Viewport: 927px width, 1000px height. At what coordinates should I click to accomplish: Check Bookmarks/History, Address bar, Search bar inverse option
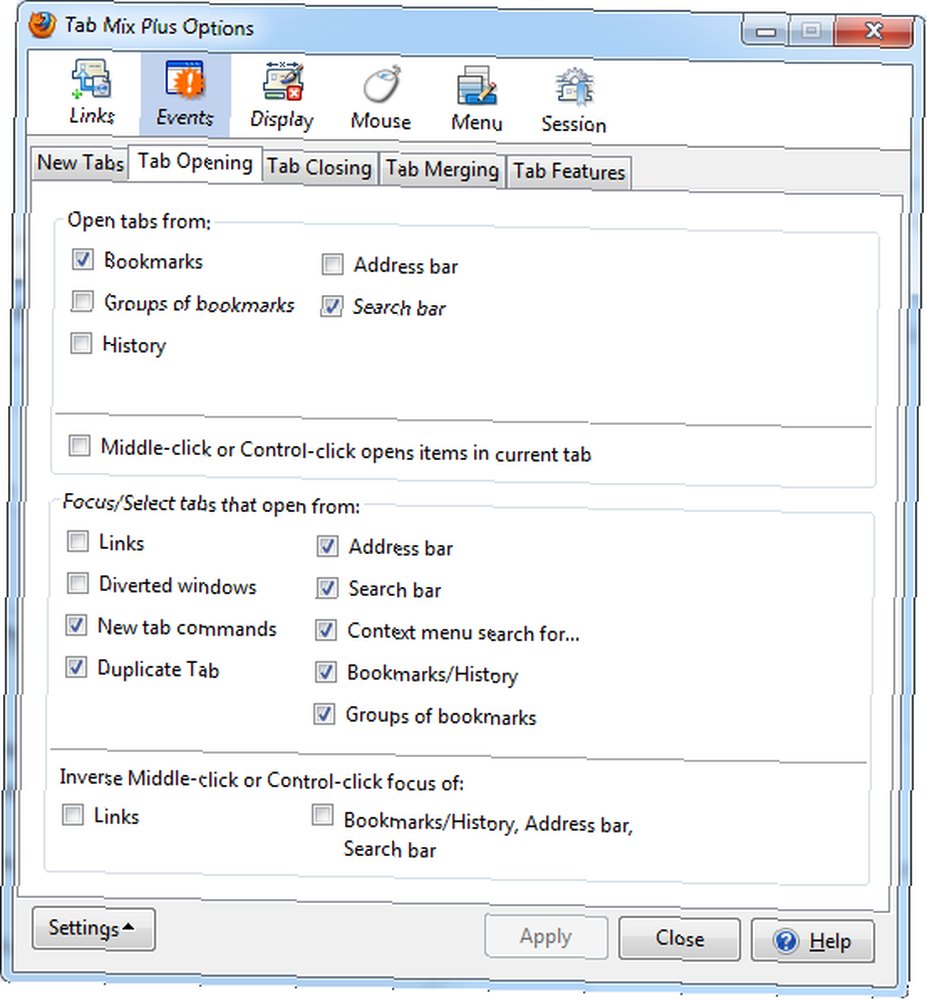323,815
